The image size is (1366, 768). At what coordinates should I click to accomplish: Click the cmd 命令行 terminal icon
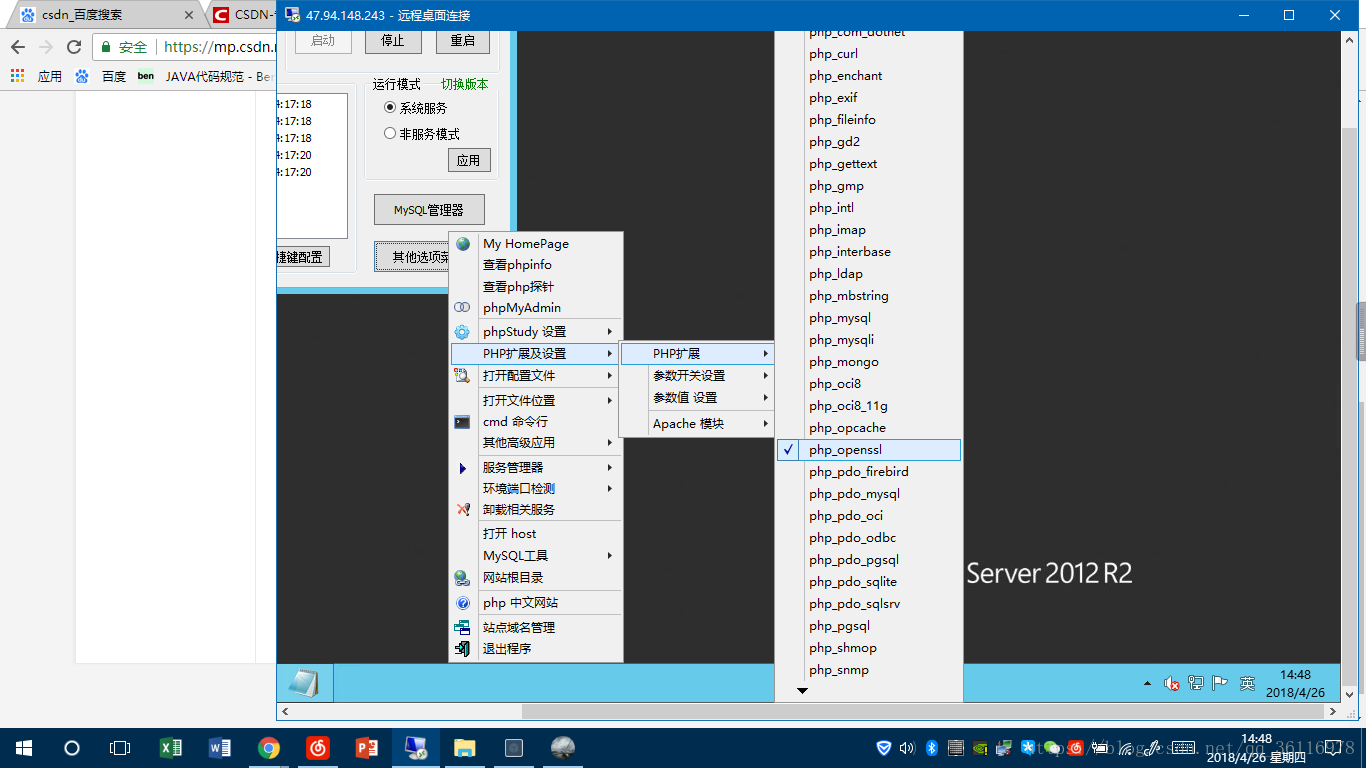point(462,422)
